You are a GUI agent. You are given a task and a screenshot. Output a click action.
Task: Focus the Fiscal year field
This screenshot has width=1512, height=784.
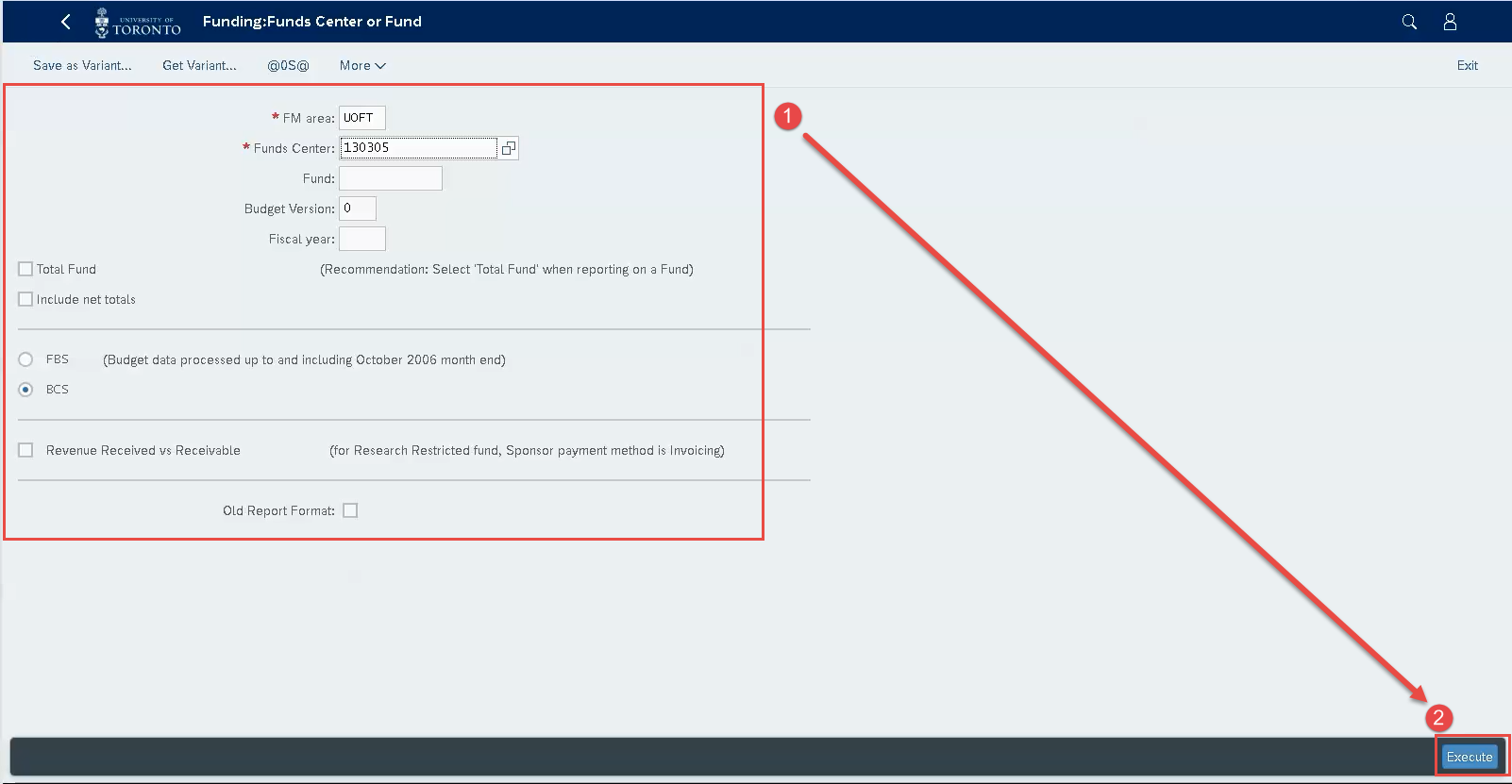click(x=362, y=239)
